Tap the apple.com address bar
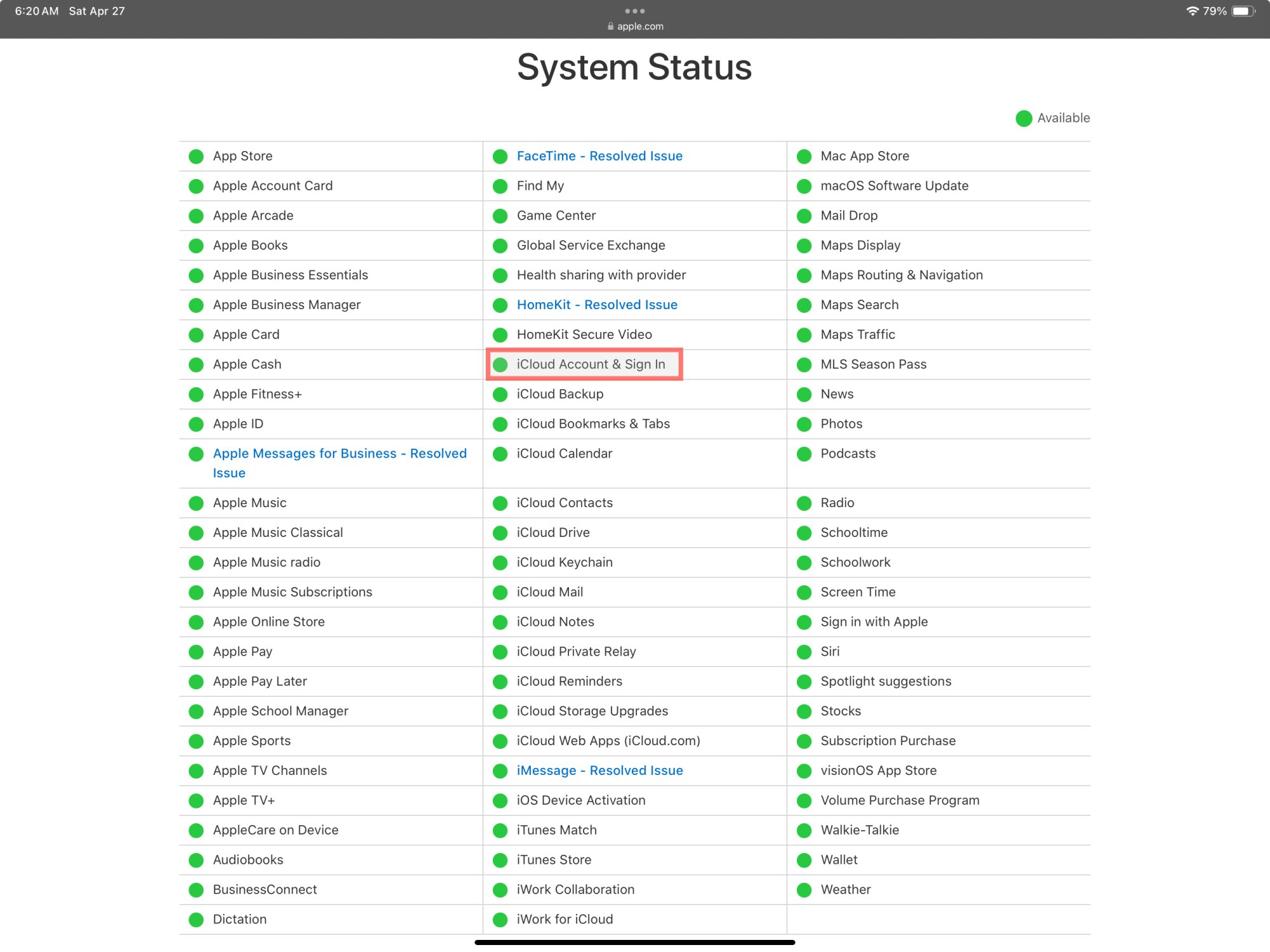 click(x=635, y=26)
